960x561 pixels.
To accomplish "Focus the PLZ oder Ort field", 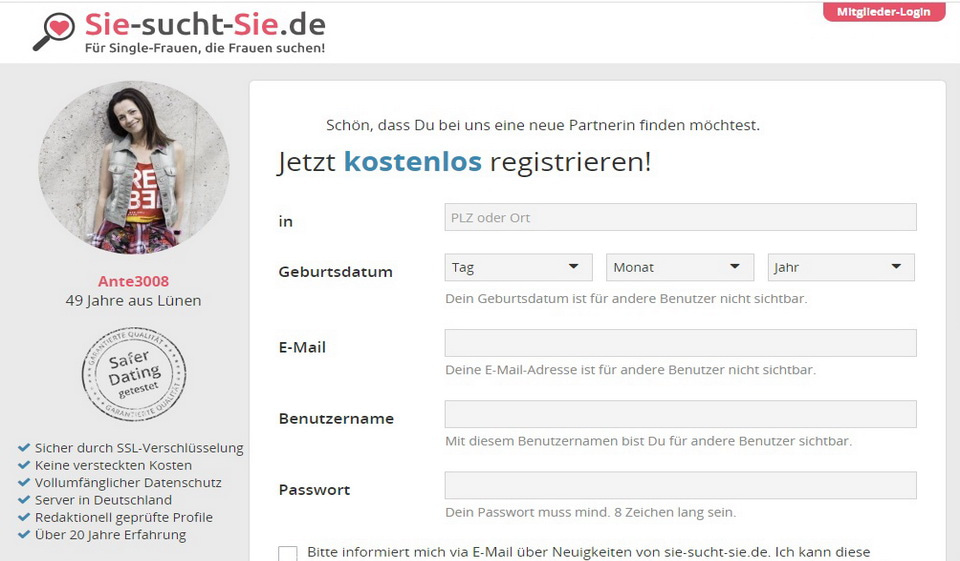I will click(680, 218).
